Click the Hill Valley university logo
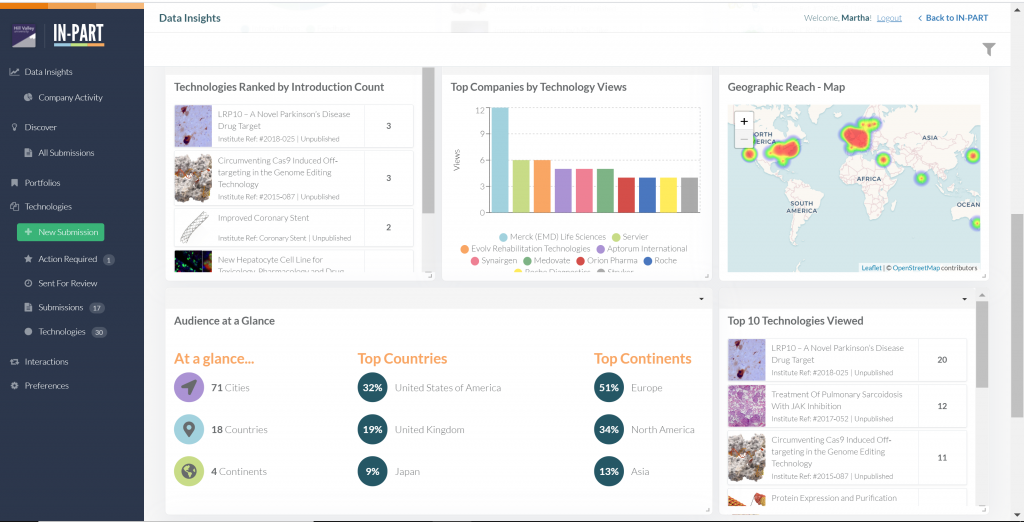 coord(25,35)
